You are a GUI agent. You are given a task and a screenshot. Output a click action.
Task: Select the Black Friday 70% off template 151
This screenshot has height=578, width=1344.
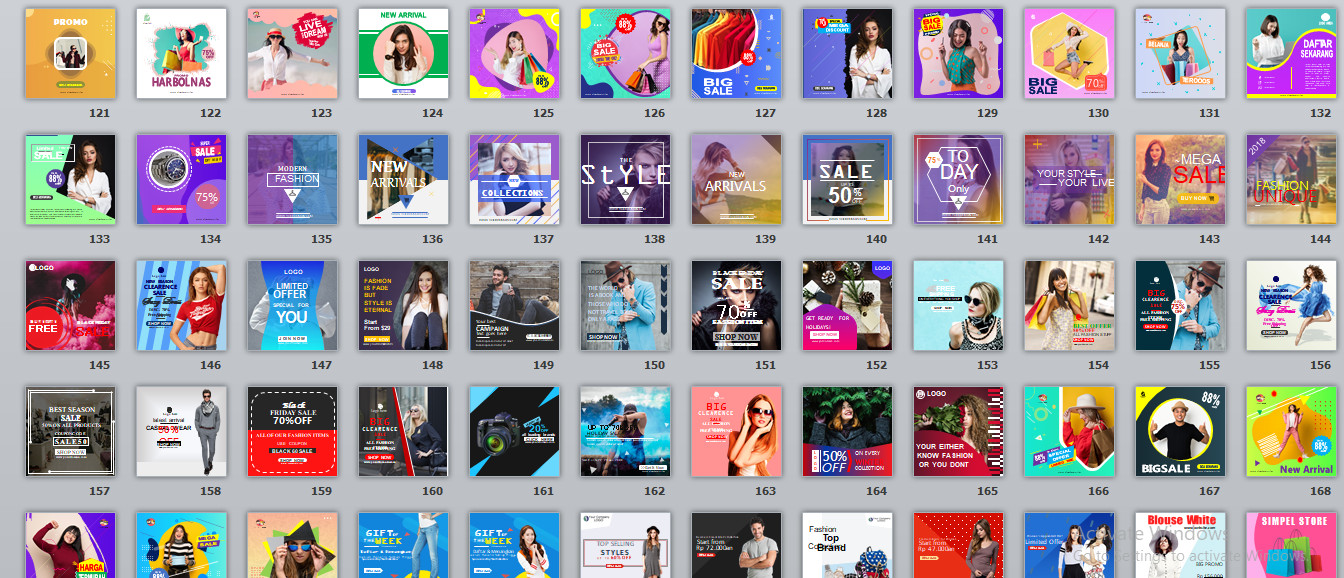[x=736, y=306]
